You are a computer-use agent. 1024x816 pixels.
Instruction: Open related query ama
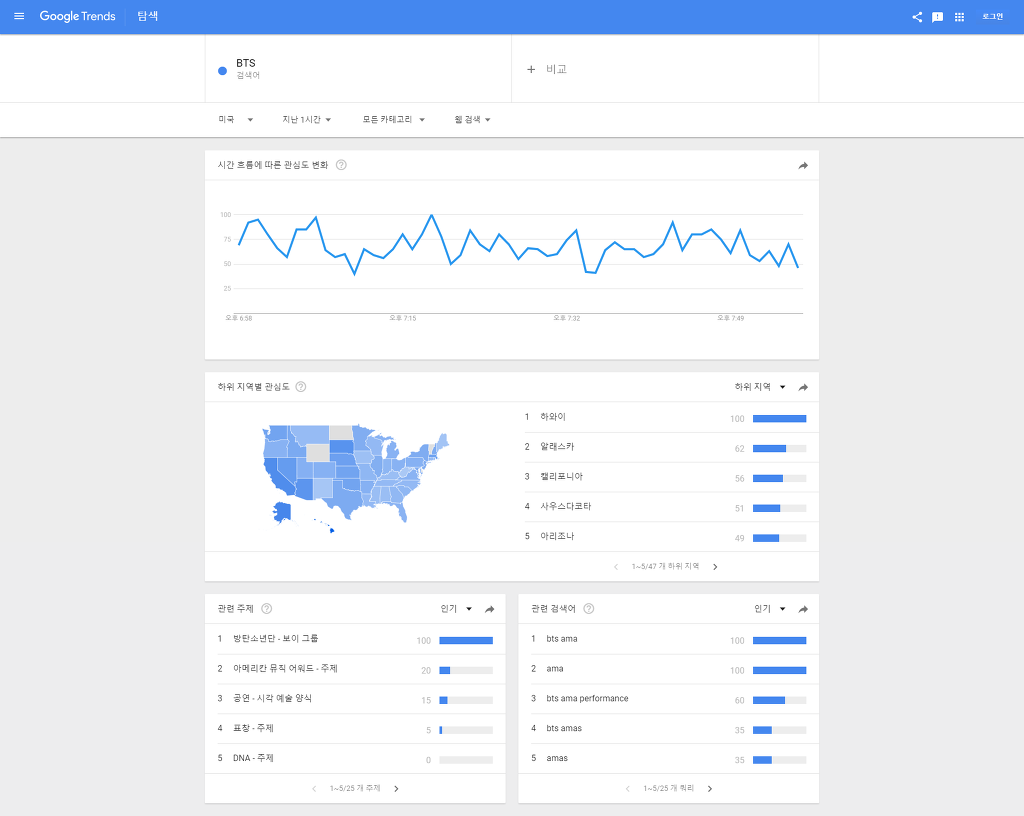(x=554, y=668)
